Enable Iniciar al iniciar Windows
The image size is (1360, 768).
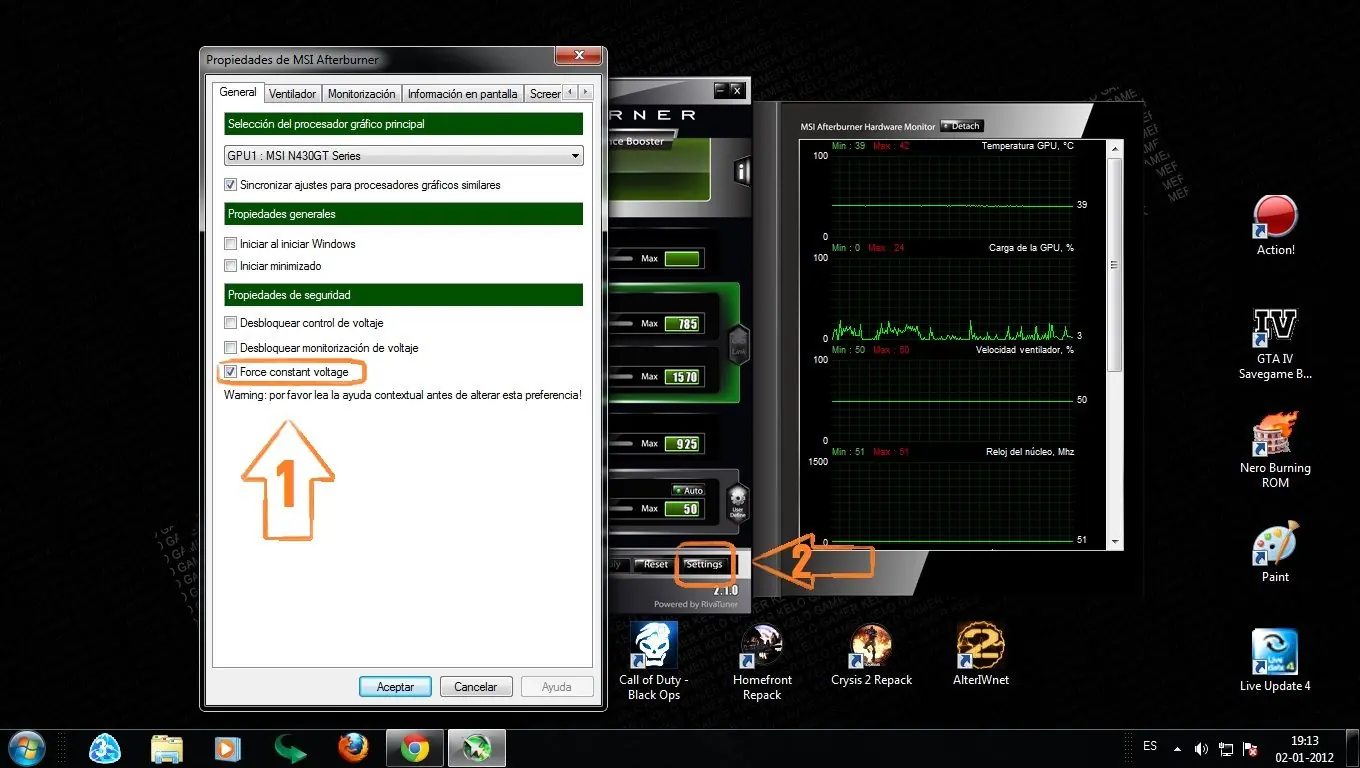click(x=231, y=244)
